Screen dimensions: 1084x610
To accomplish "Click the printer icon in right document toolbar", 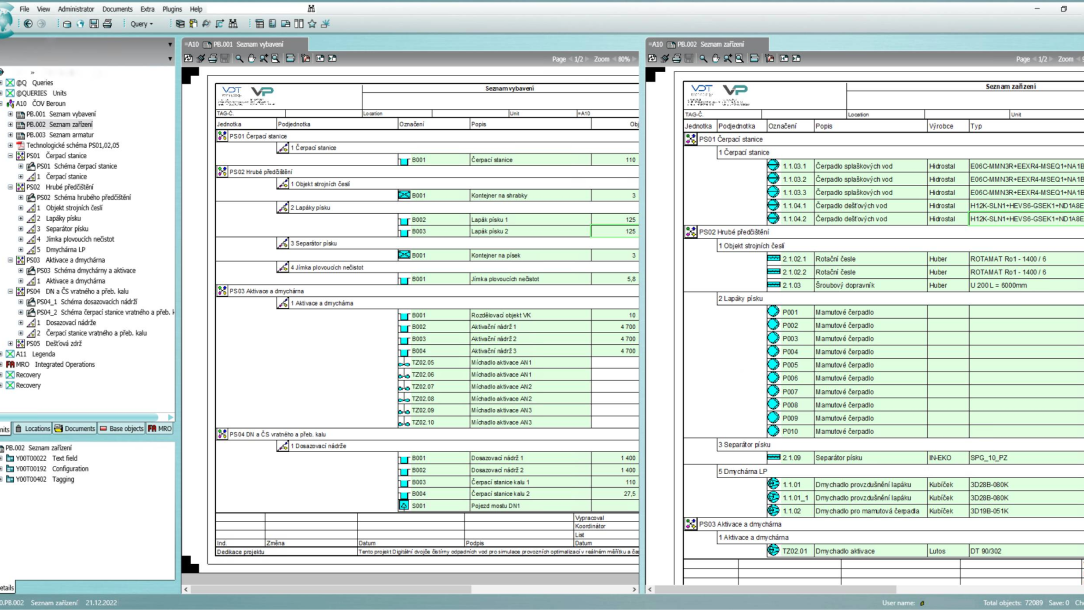I will 676,59.
